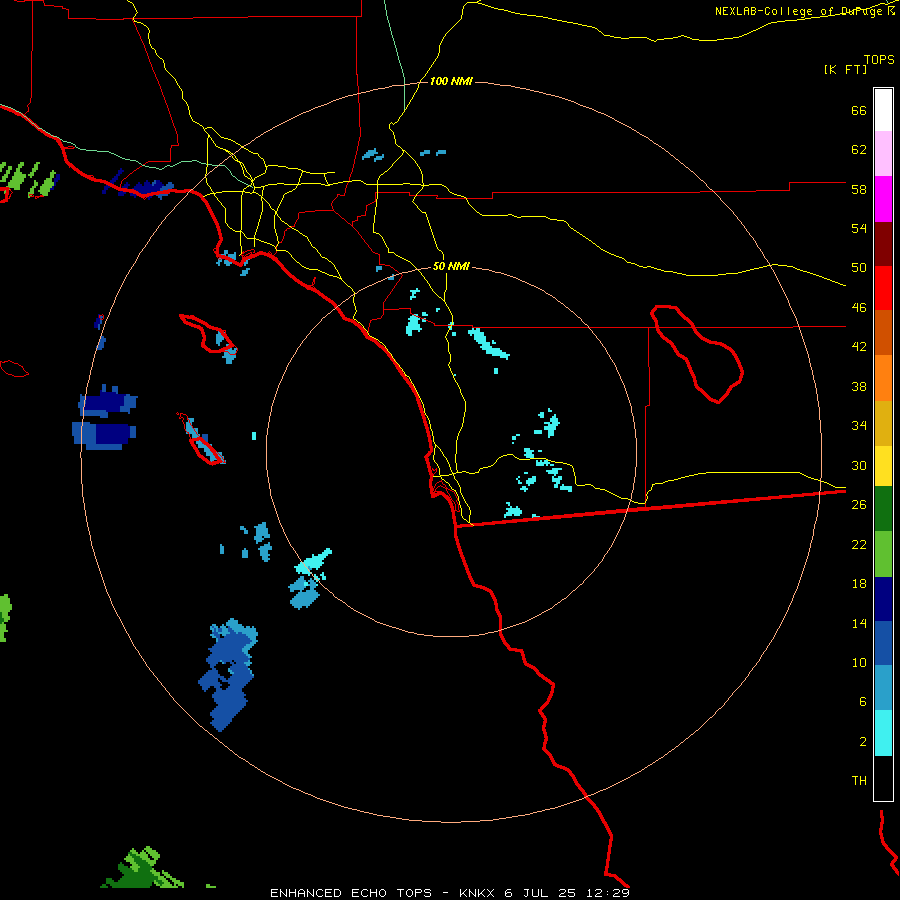Select the bright red legend swatch
The width and height of the screenshot is (900, 900).
tap(883, 288)
